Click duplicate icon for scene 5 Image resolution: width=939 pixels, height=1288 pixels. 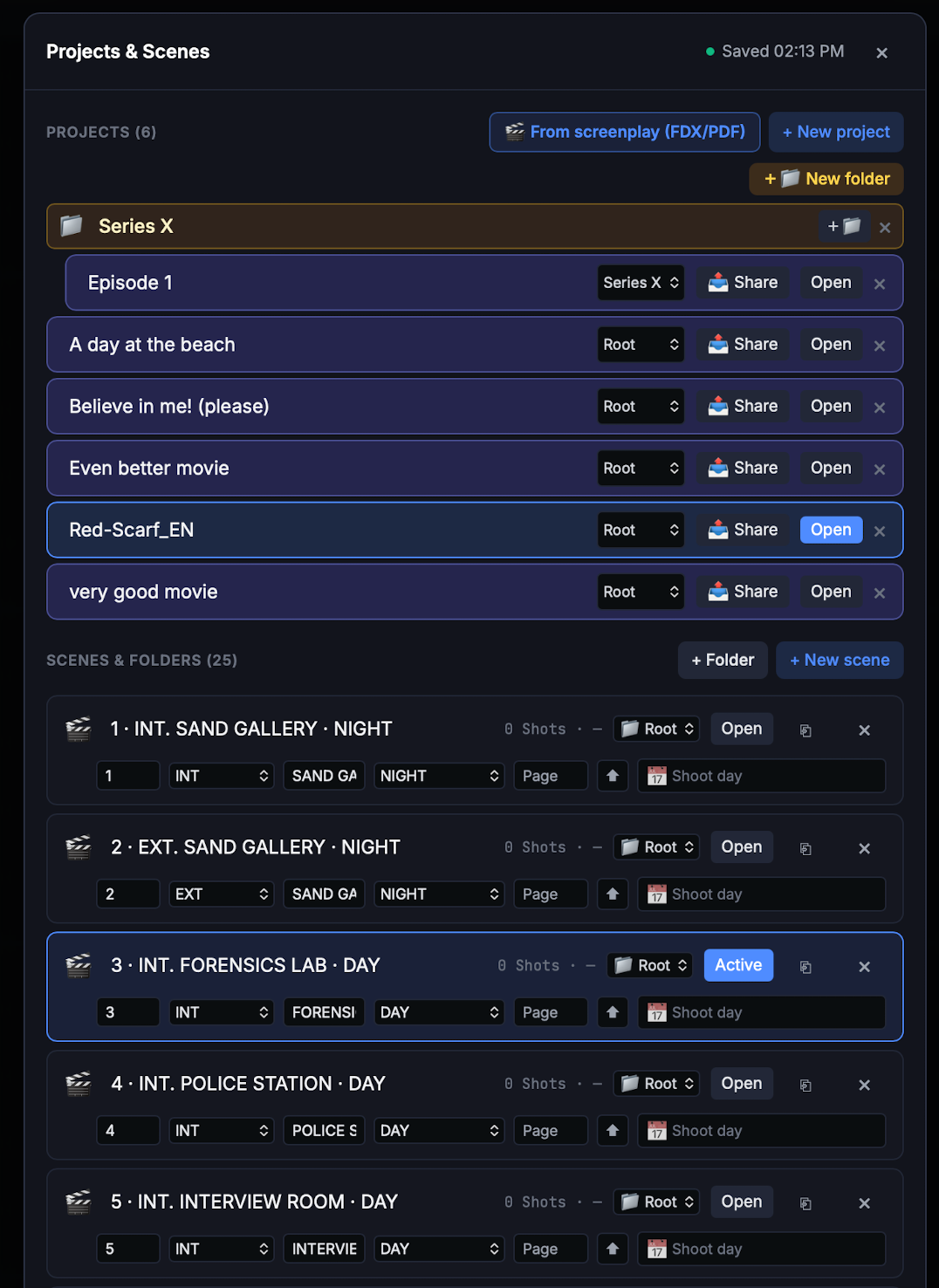805,1203
